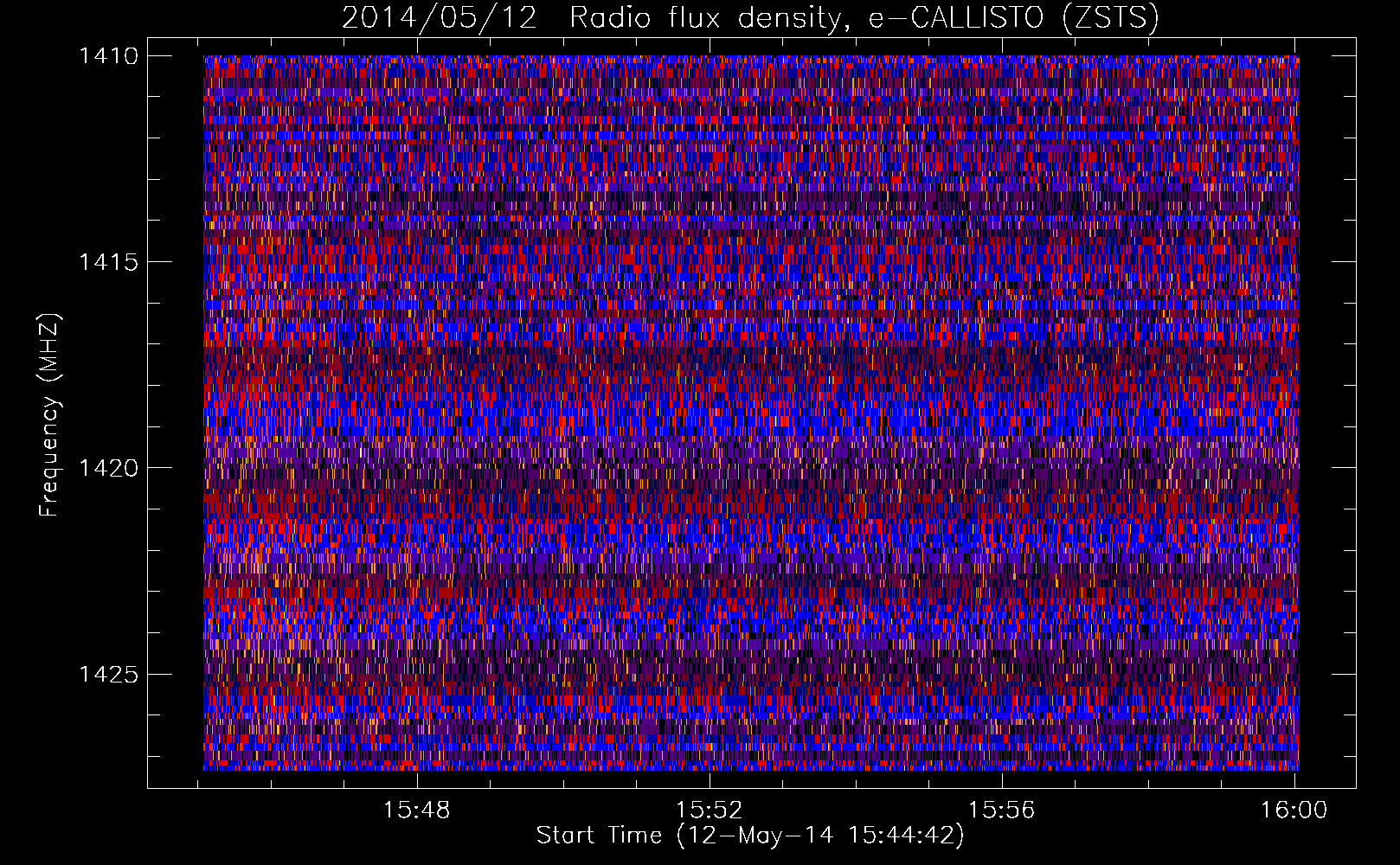Click the '15:52' time axis label

[710, 811]
